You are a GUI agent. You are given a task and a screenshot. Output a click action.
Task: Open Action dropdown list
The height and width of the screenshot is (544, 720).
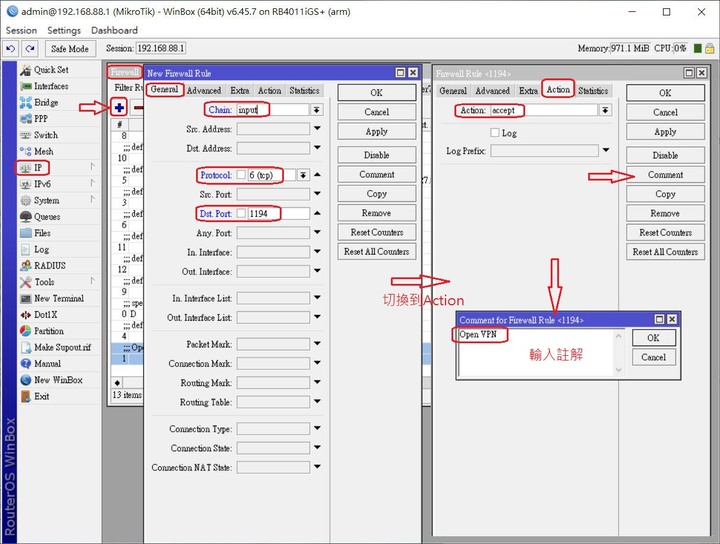[606, 110]
